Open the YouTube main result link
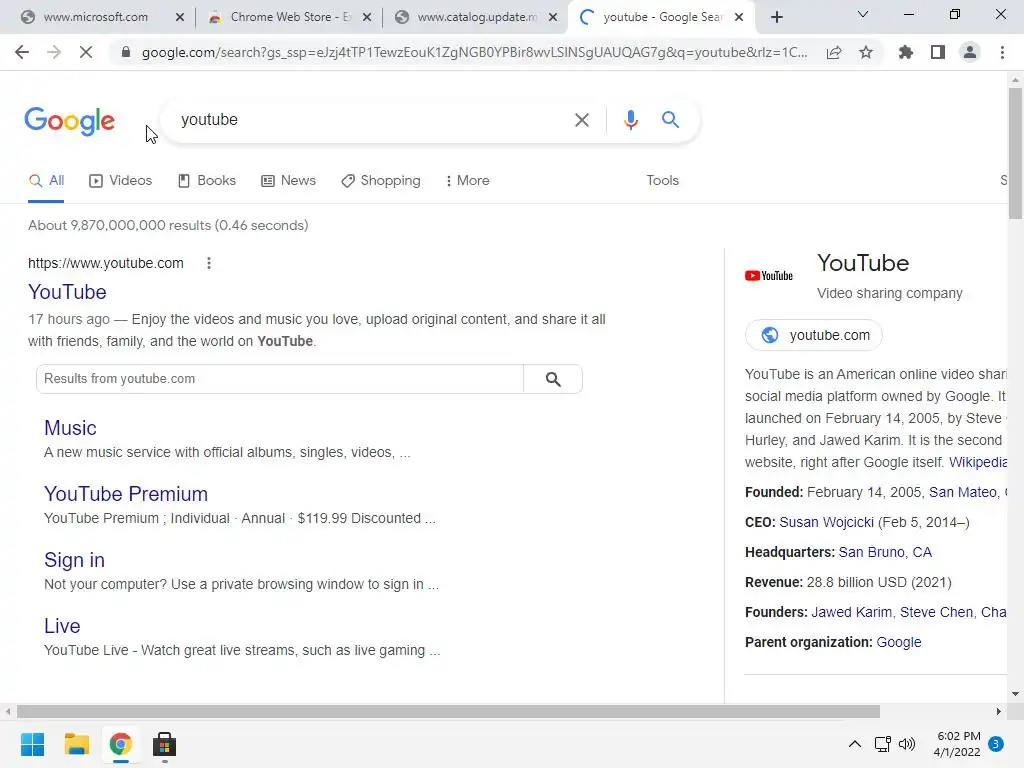Viewport: 1024px width, 768px height. point(67,292)
